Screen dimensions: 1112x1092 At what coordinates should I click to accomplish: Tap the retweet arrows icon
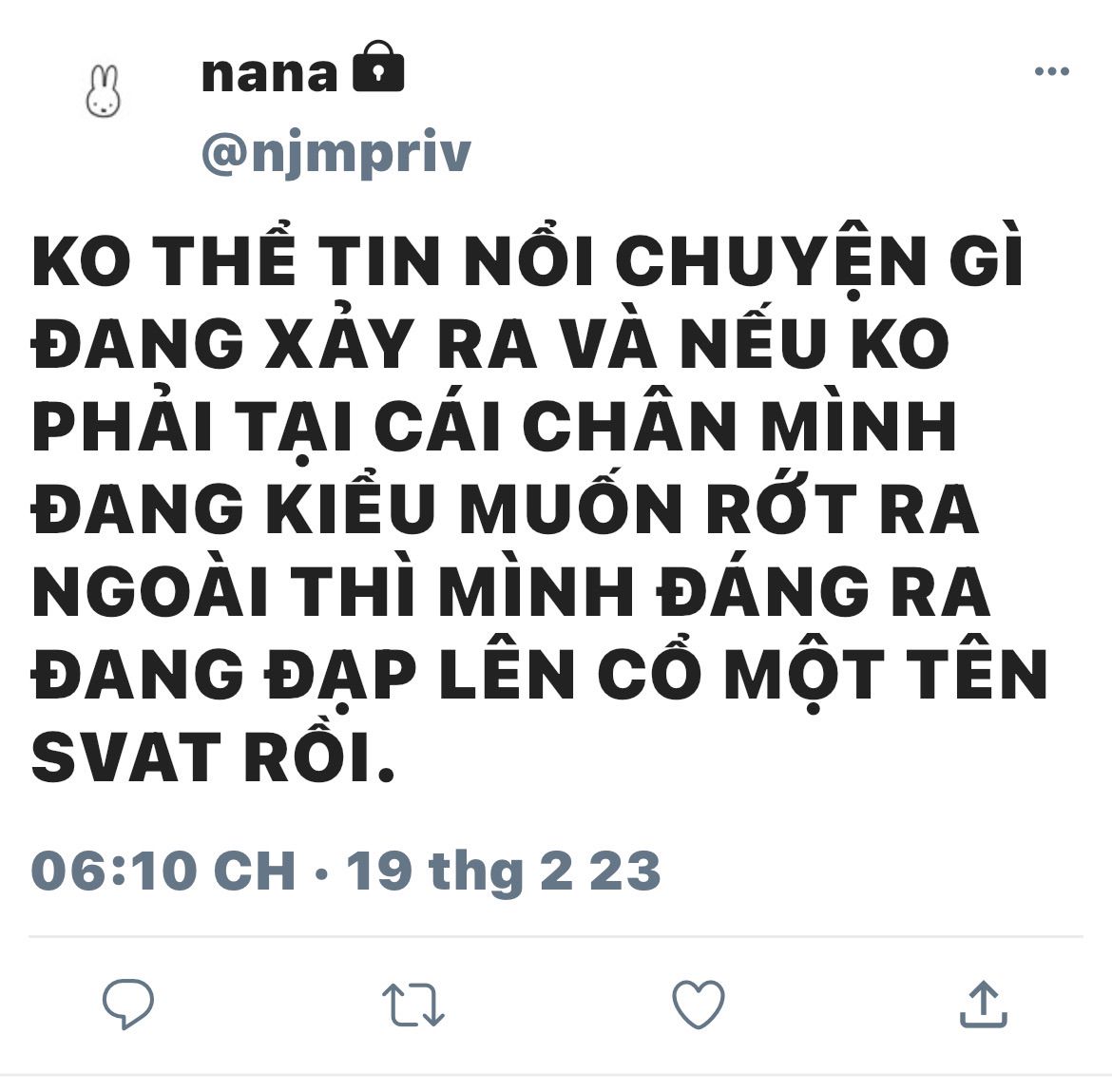(413, 1004)
